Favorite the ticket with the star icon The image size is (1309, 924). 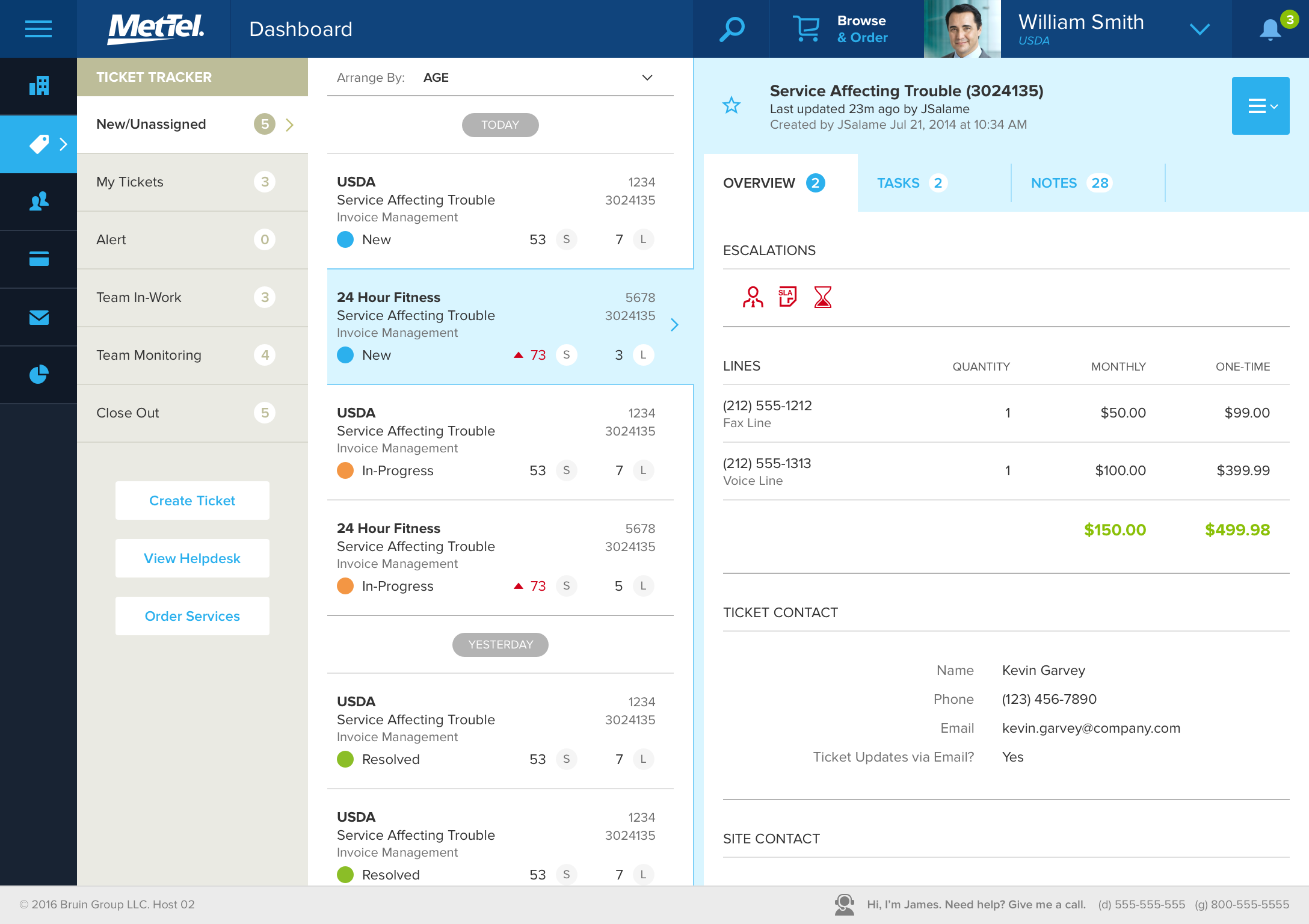click(731, 106)
